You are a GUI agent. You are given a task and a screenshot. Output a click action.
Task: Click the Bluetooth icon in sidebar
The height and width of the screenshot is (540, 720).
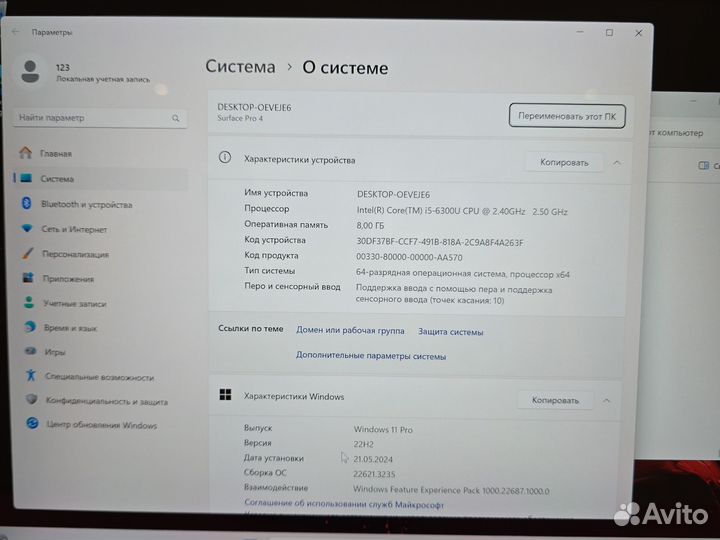click(x=27, y=203)
